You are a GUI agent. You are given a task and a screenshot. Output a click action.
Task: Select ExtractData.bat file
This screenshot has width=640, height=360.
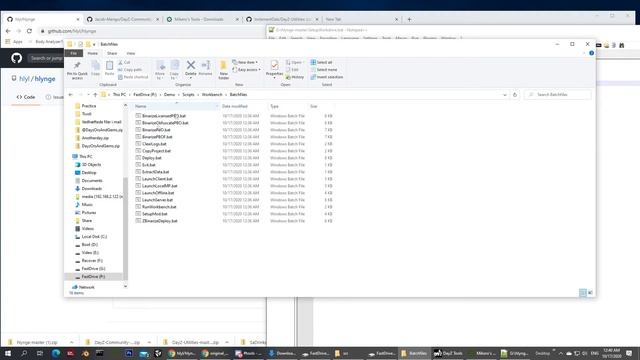[155, 172]
